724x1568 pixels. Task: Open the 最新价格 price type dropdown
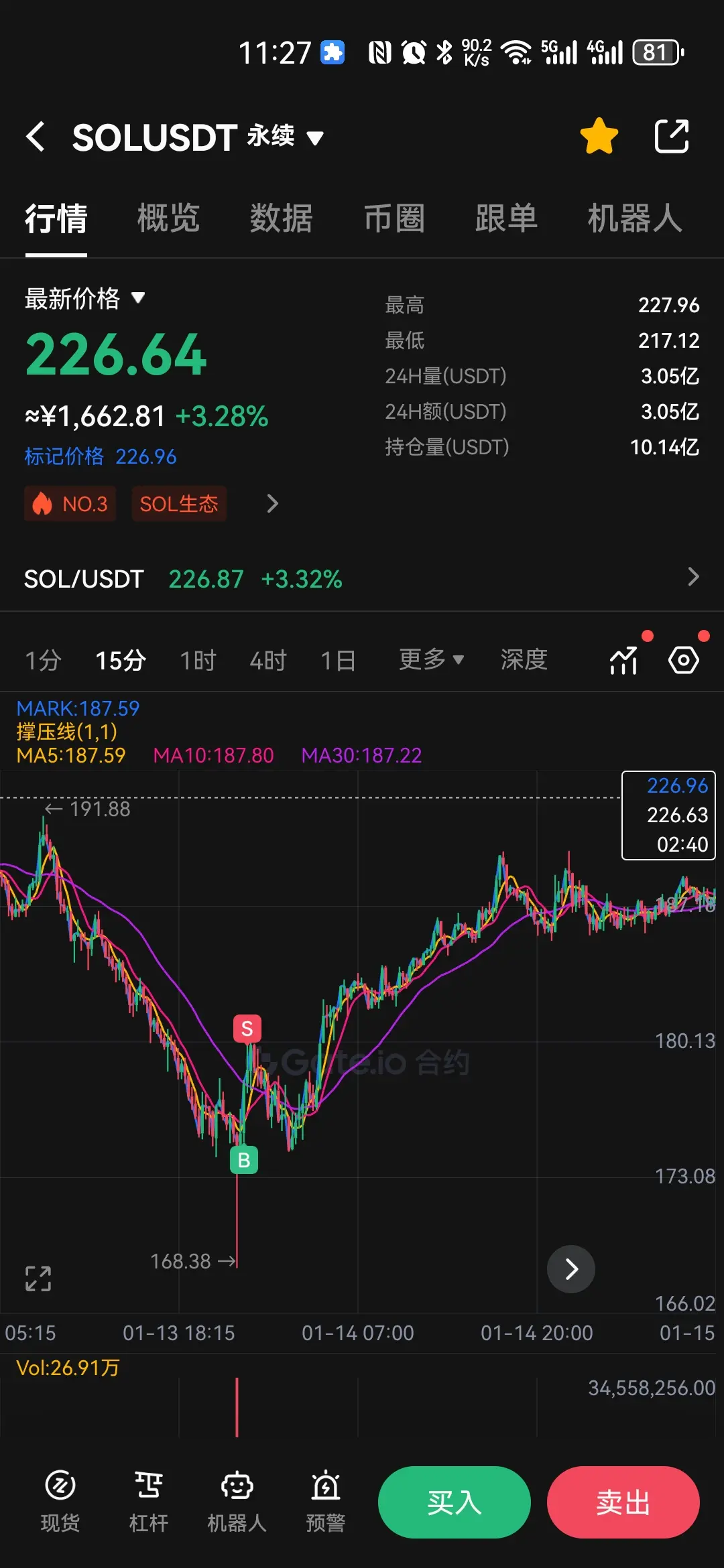pos(85,298)
